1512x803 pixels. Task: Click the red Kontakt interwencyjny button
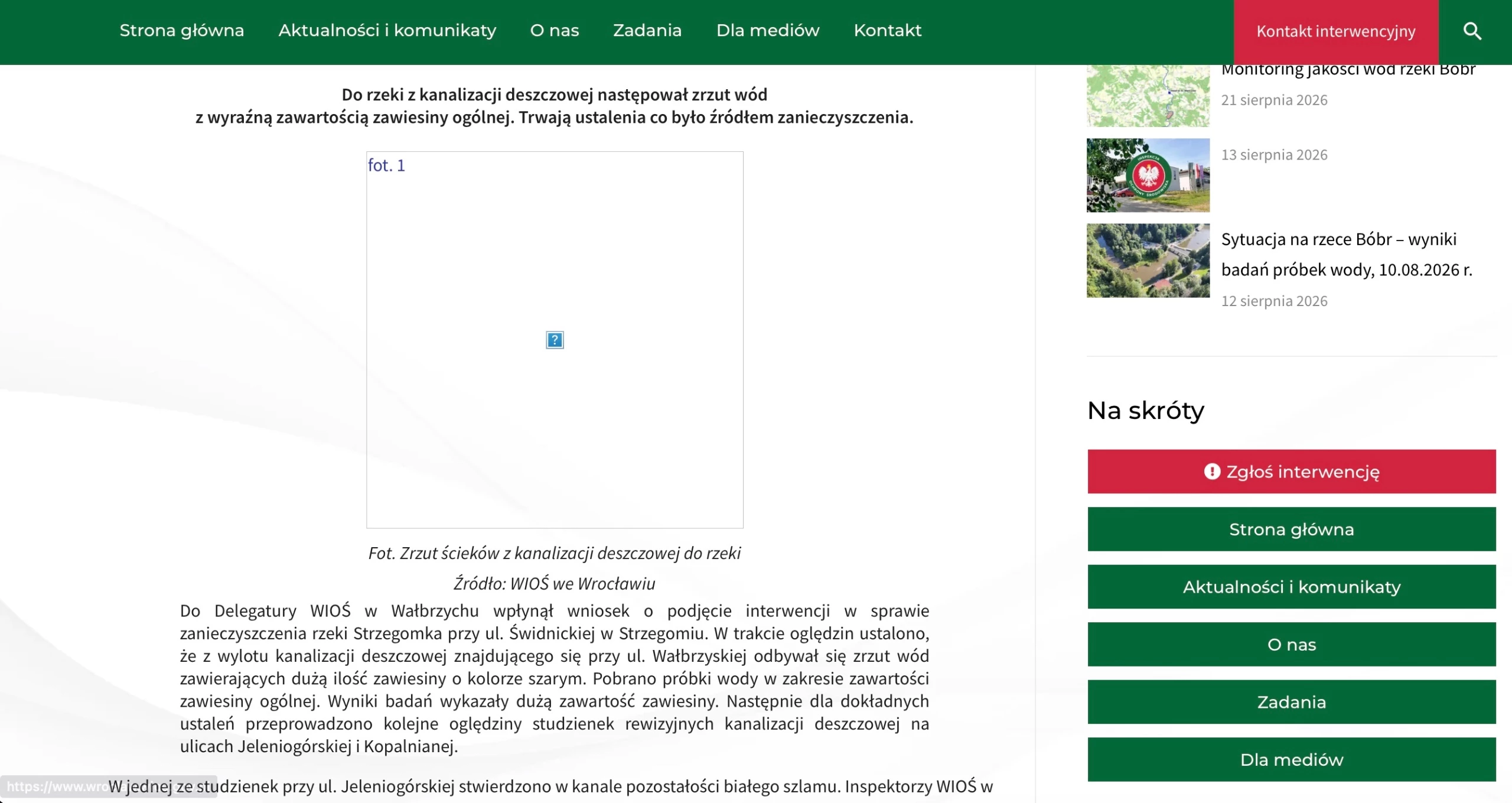1336,32
